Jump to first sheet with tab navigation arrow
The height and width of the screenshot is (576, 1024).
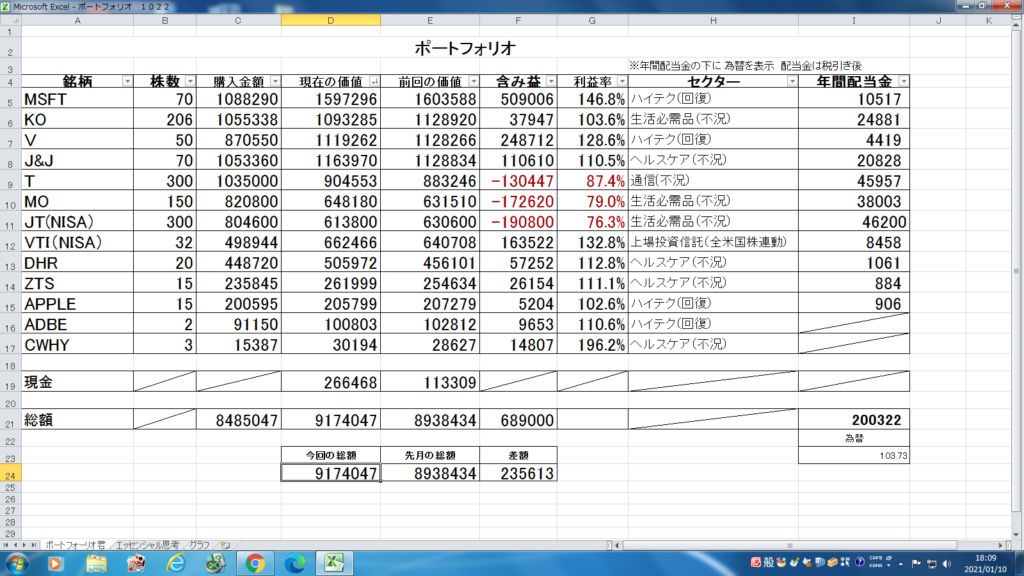6,545
